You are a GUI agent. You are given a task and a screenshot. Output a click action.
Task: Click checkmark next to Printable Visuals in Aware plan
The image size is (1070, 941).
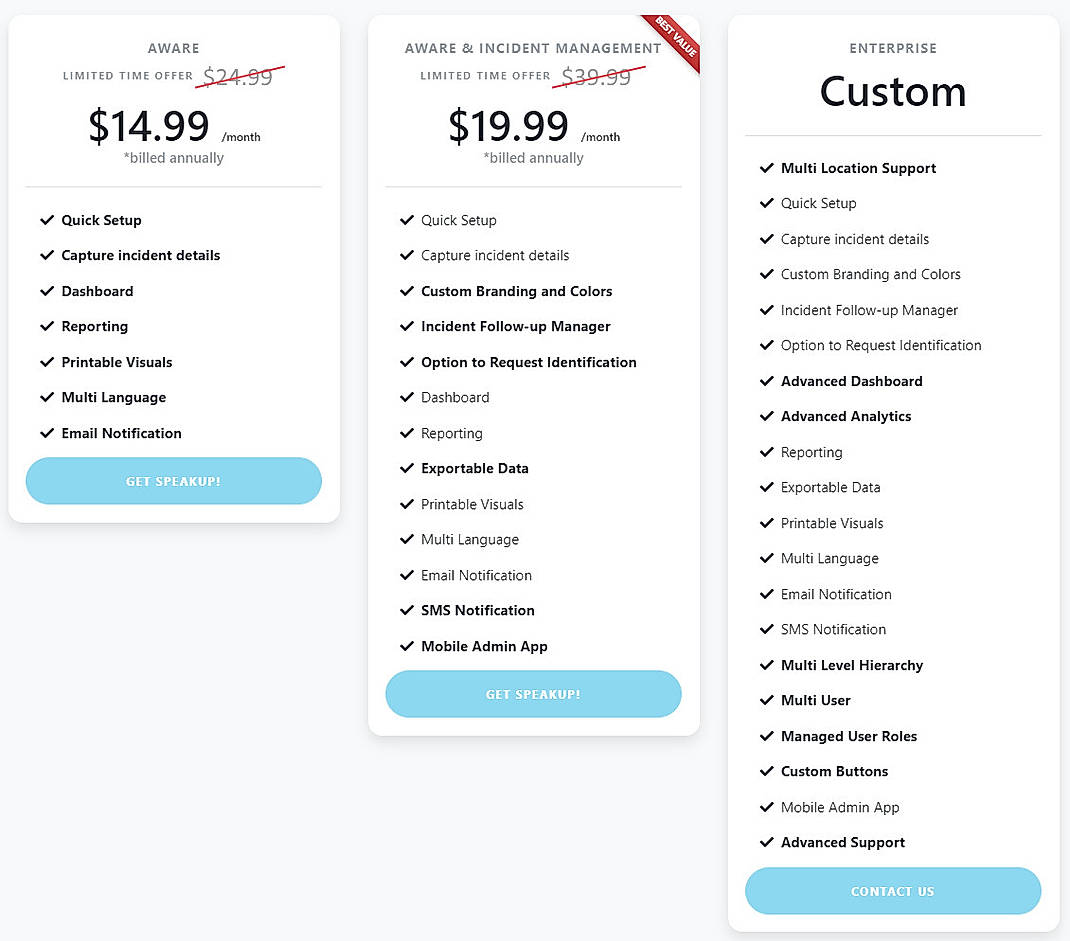[47, 362]
